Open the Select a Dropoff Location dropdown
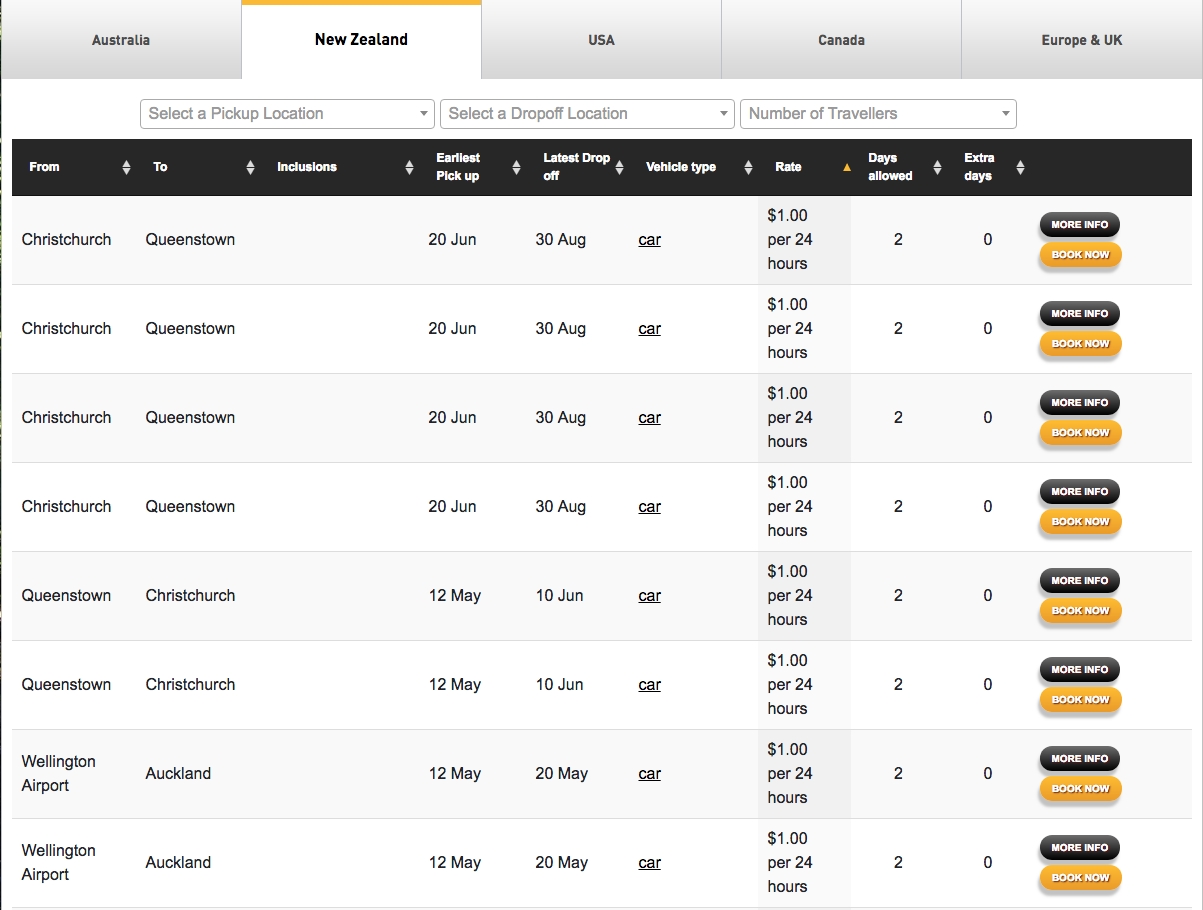 click(587, 114)
